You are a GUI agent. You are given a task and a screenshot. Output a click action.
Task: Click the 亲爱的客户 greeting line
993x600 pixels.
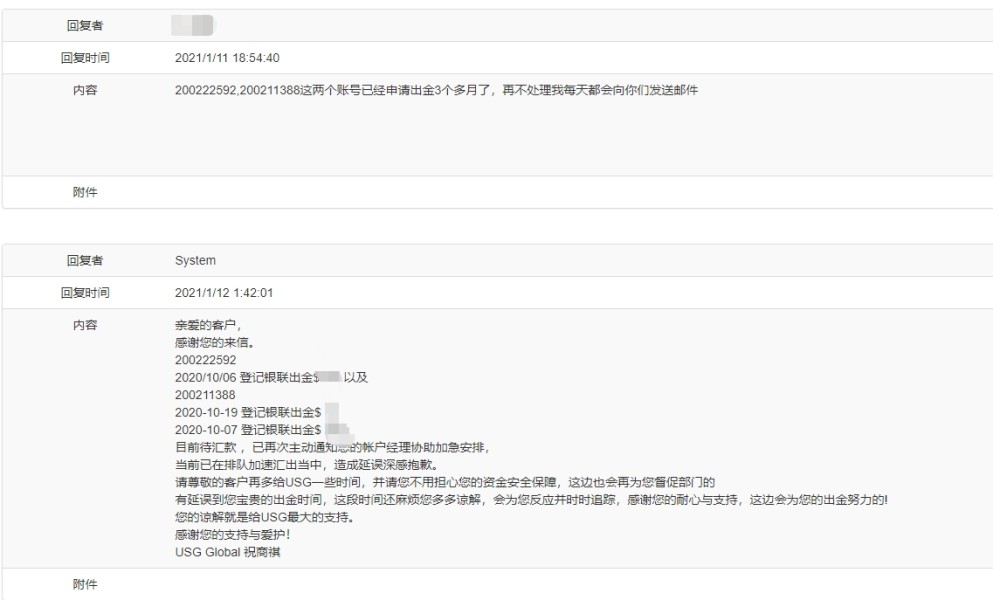(x=208, y=326)
